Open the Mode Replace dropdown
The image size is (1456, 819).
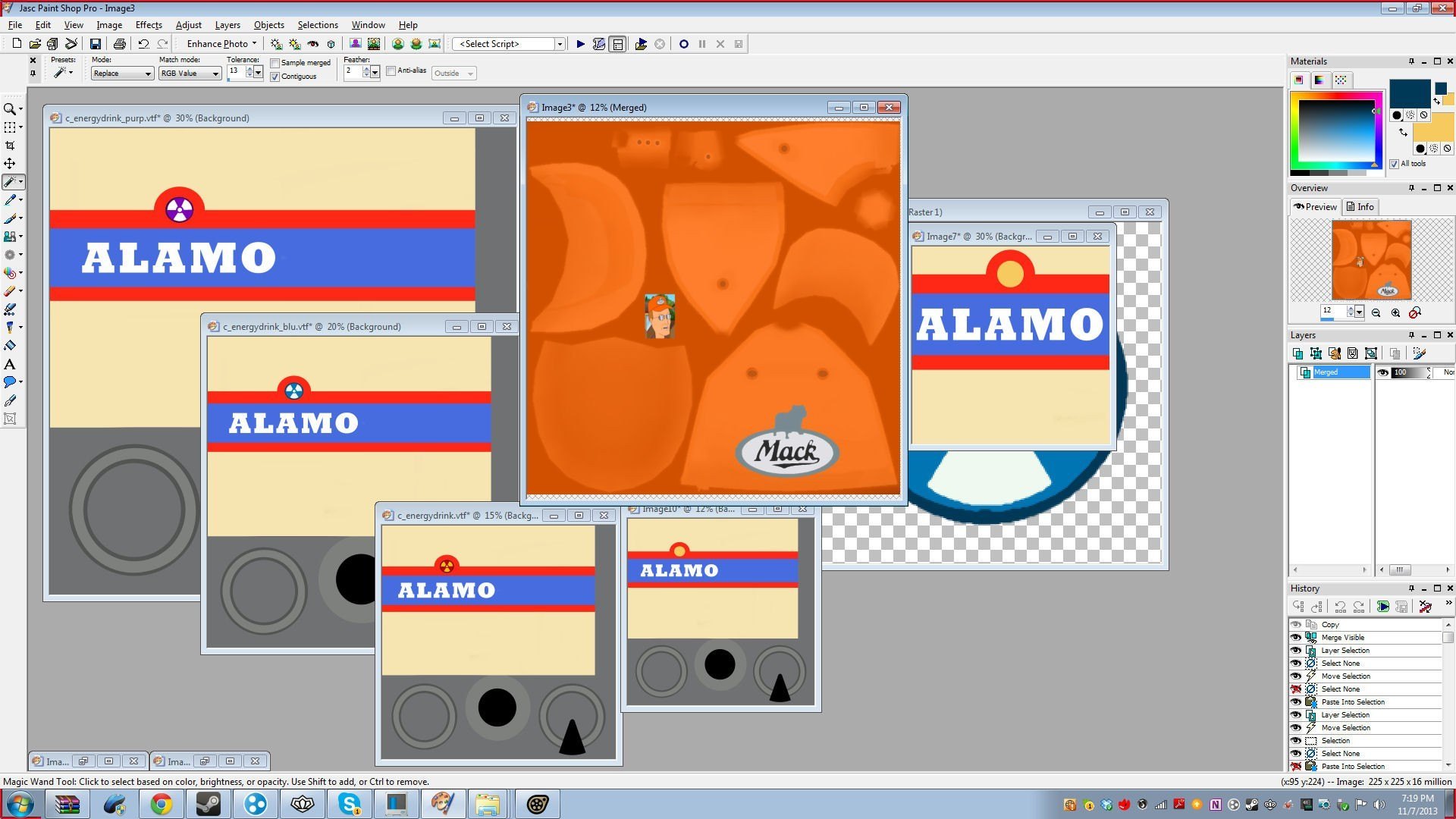click(122, 74)
